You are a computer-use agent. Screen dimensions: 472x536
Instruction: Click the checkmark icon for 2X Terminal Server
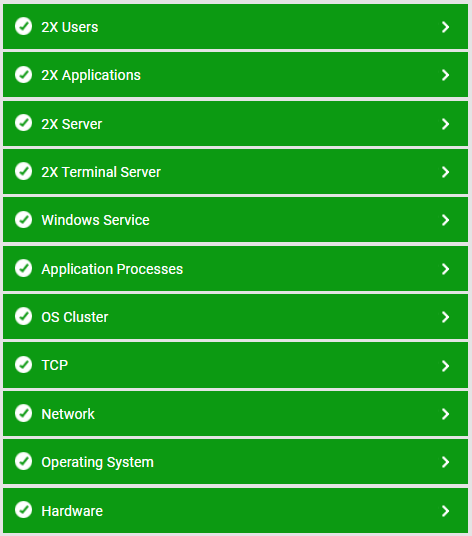click(24, 171)
